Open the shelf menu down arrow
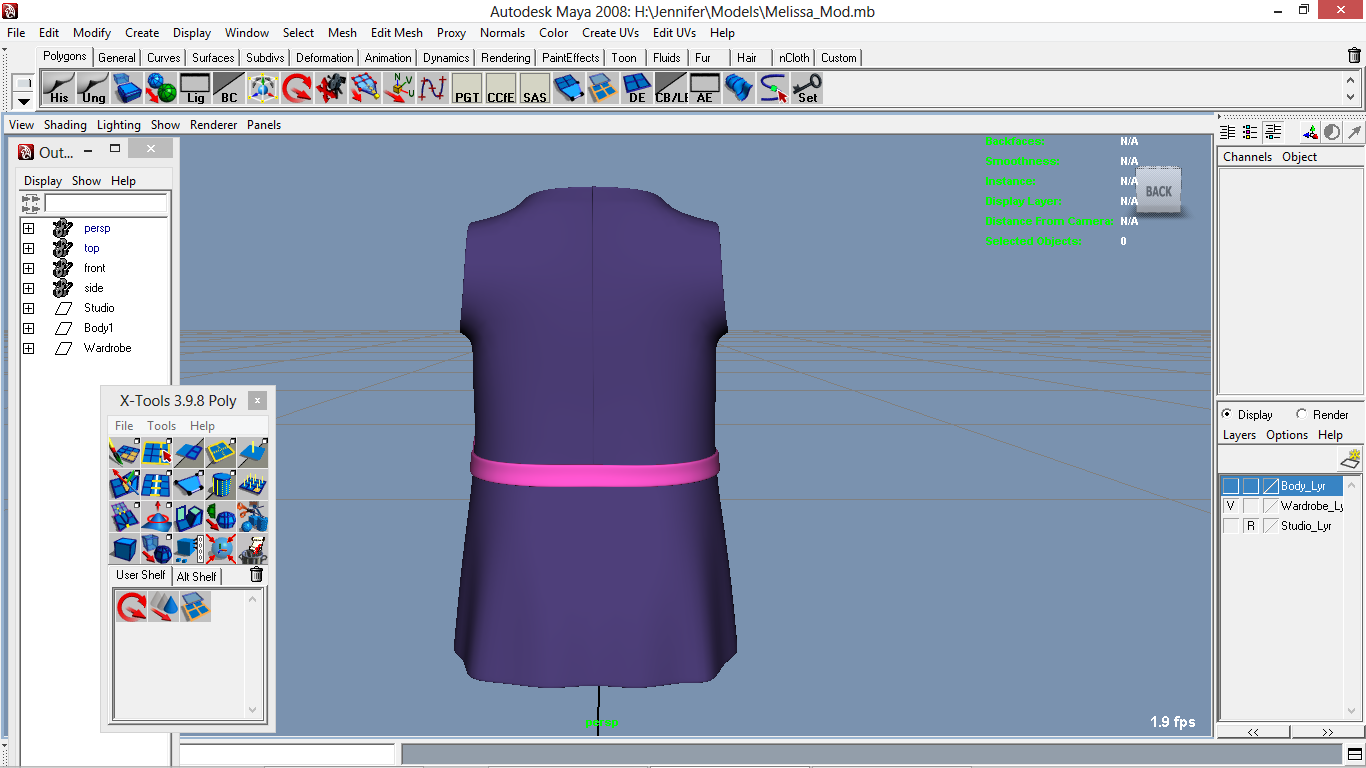Screen dimensions: 1366x768 click(x=24, y=100)
